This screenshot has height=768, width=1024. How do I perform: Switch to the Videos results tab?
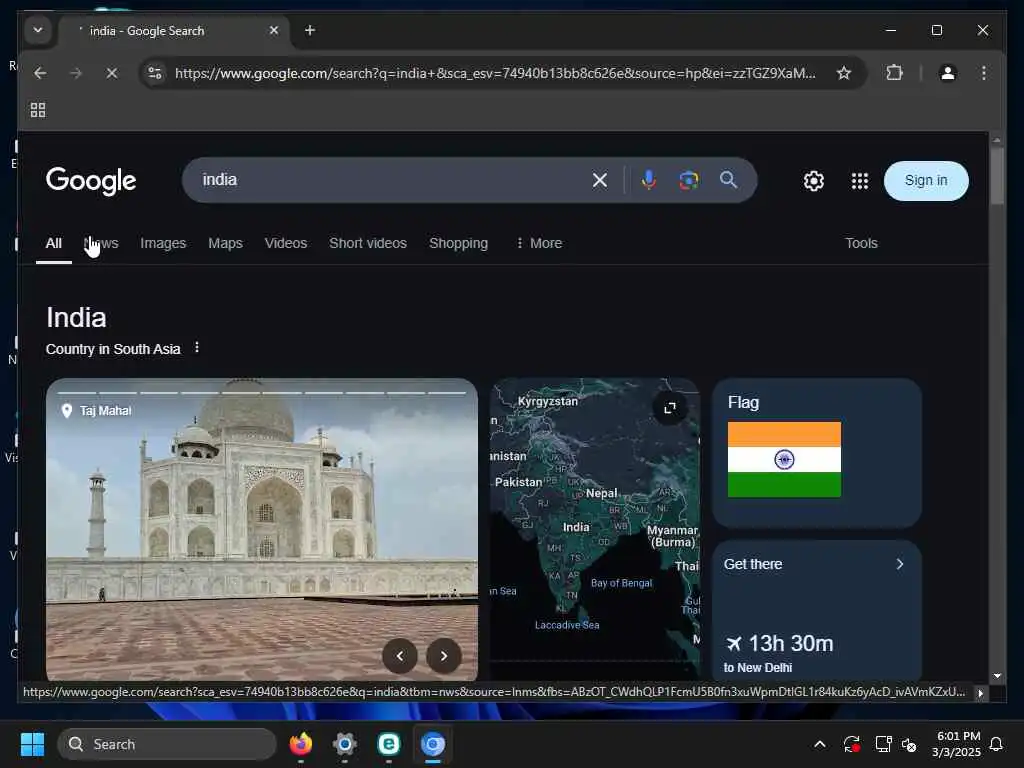[285, 243]
